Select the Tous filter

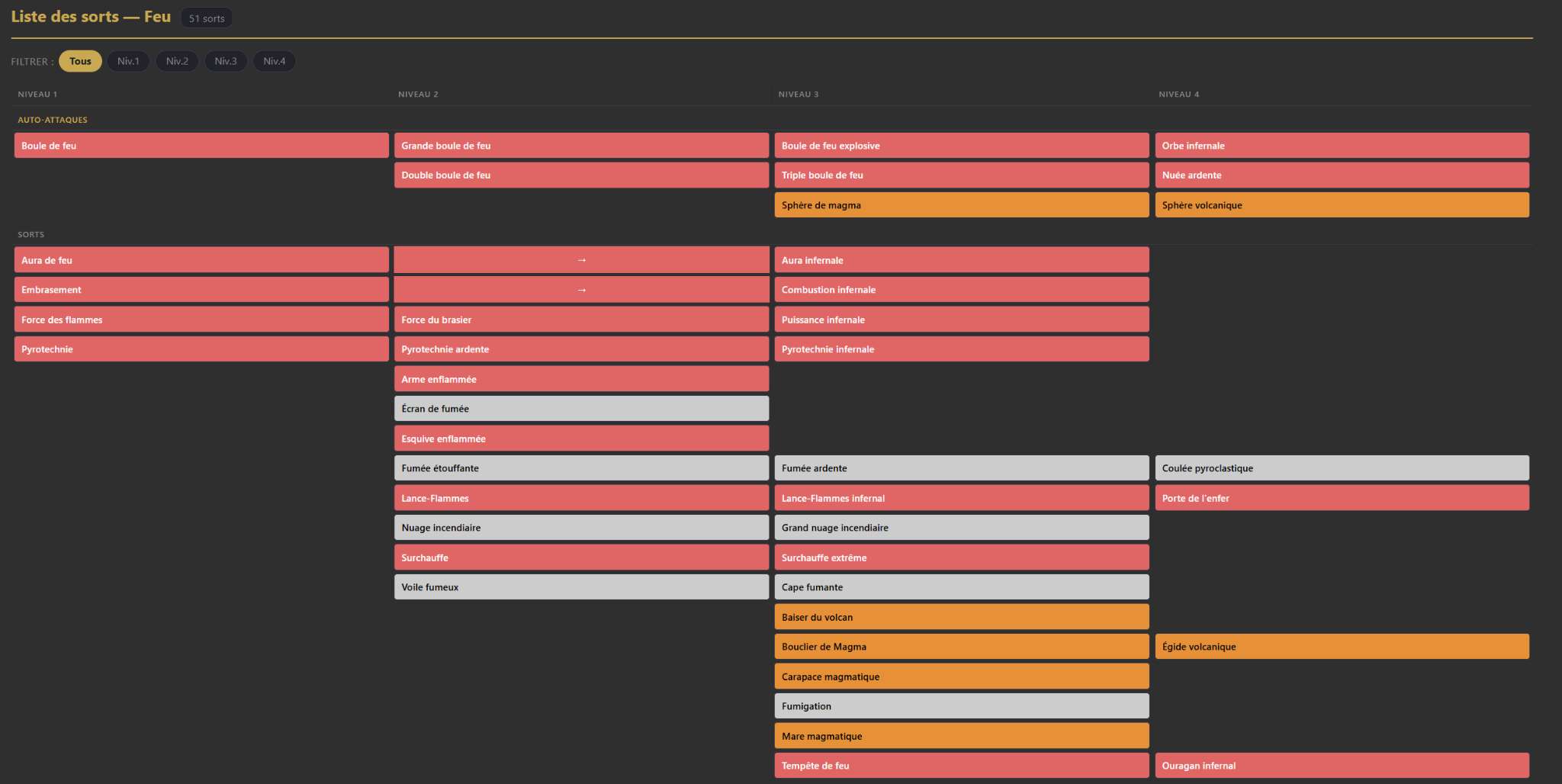coord(80,61)
